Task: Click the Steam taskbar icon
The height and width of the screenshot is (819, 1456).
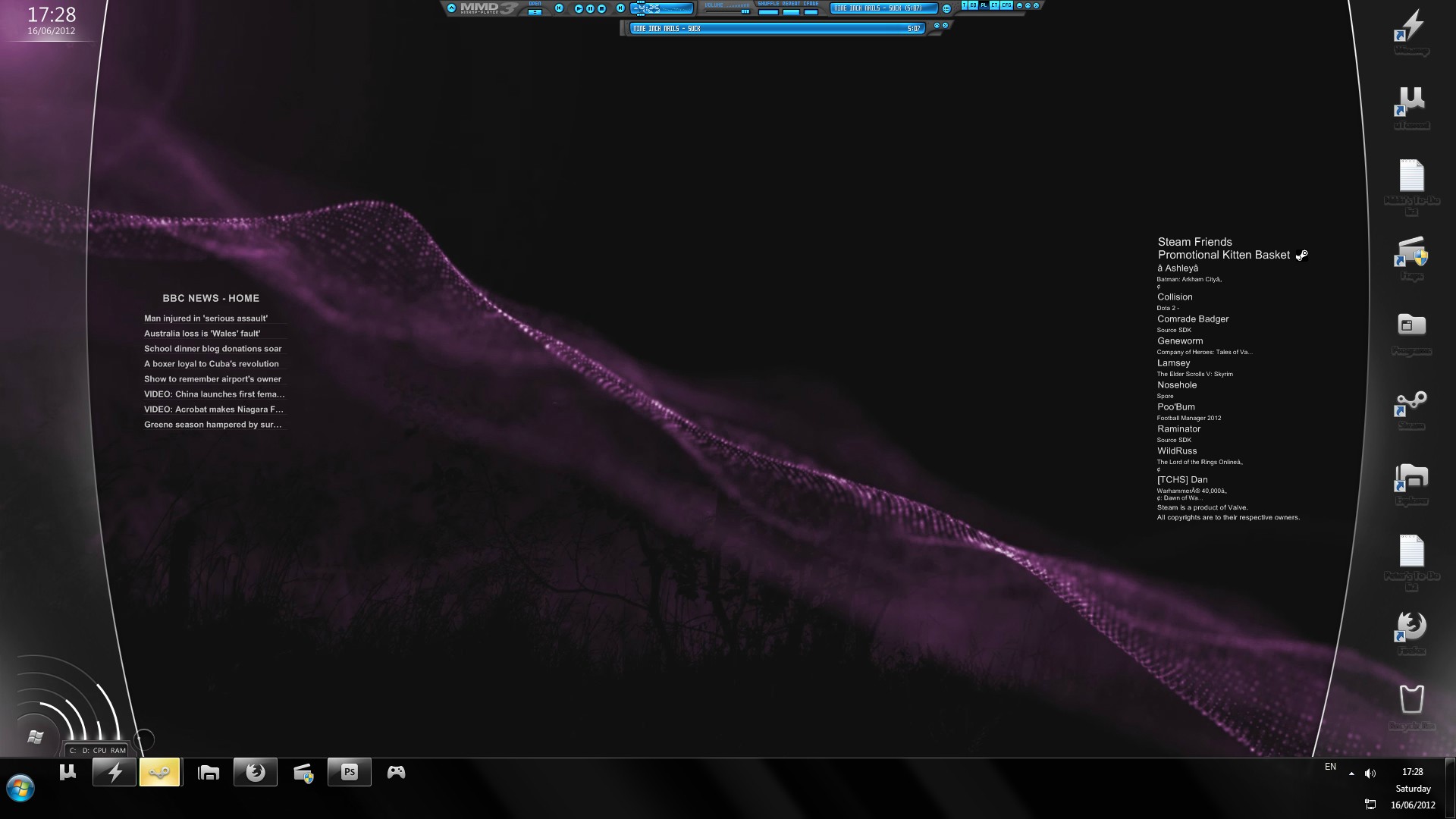Action: click(160, 772)
